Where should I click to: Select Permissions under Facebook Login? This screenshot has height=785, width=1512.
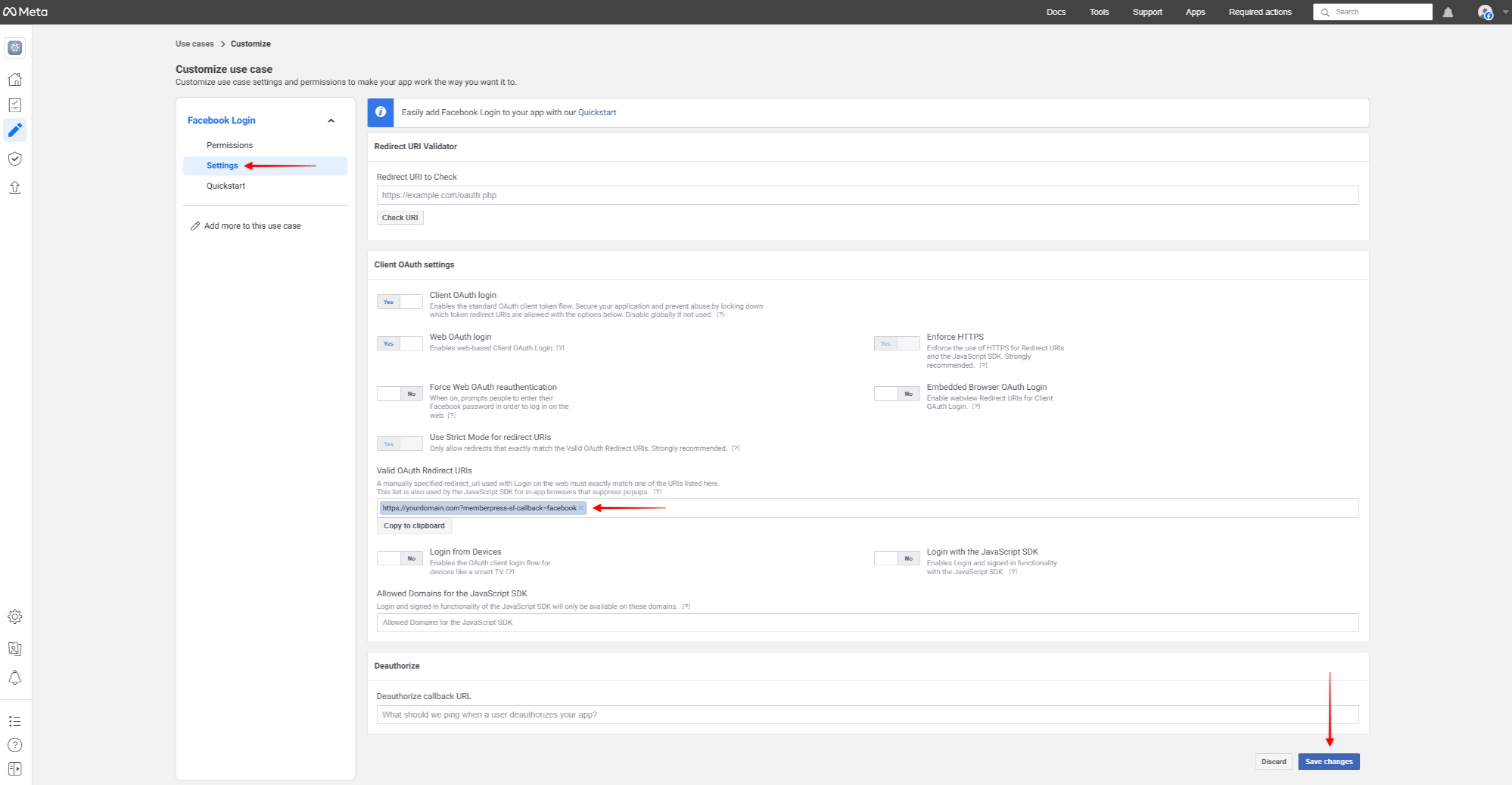coord(229,144)
